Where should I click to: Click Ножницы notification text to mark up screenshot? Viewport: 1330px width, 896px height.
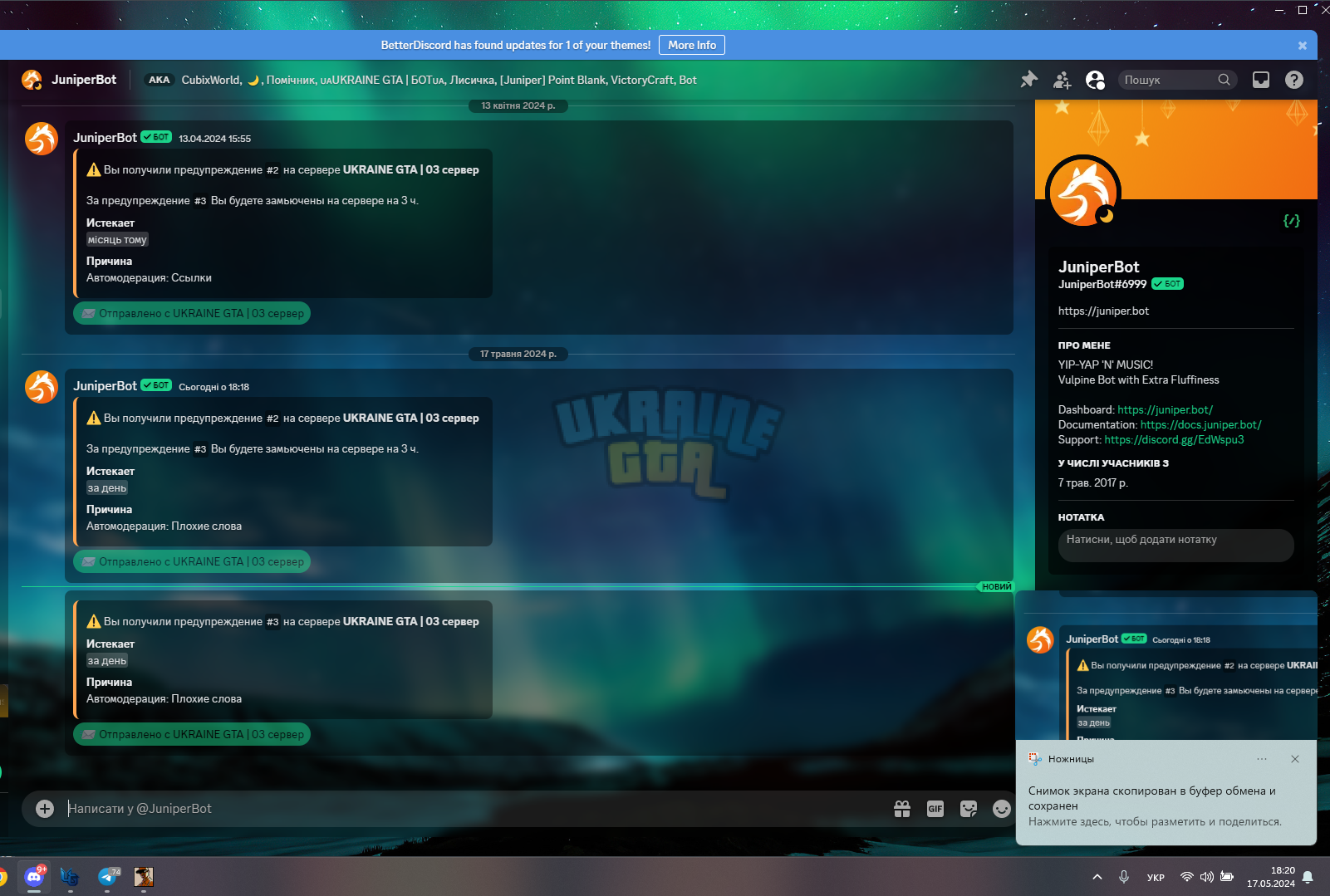[1155, 806]
